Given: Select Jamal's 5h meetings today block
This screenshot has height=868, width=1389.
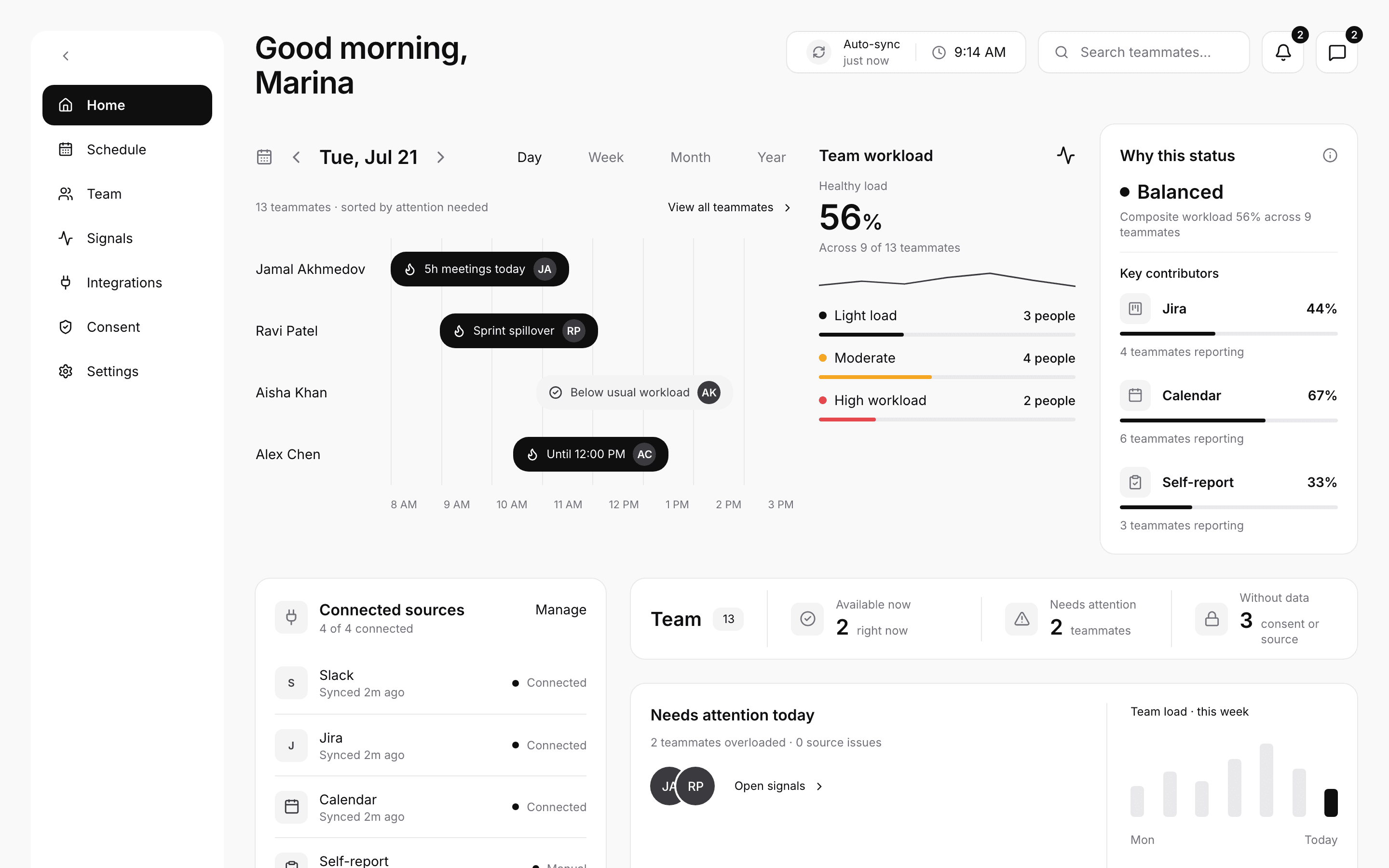Looking at the screenshot, I should point(480,269).
